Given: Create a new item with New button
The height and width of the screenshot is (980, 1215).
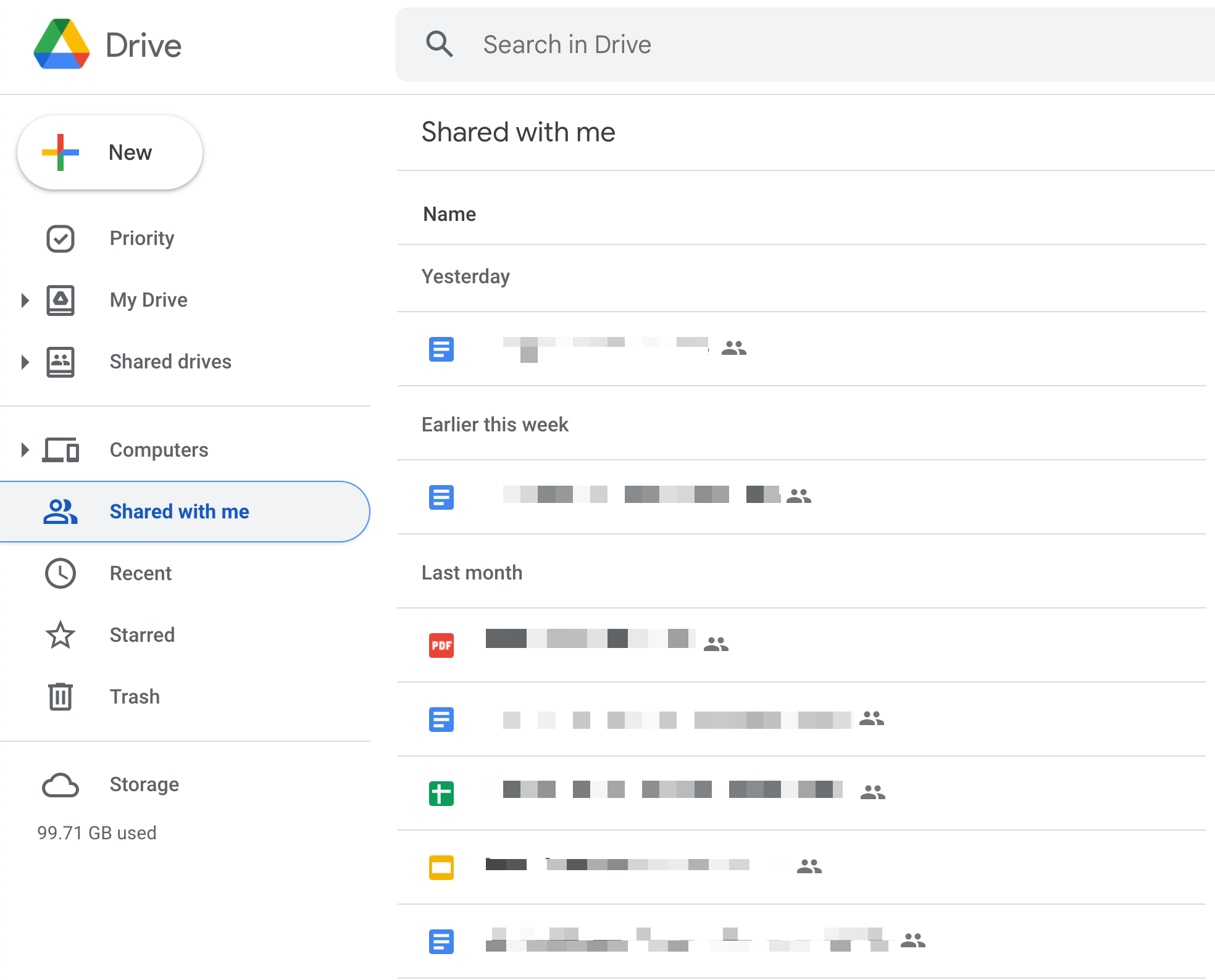Looking at the screenshot, I should [x=110, y=152].
